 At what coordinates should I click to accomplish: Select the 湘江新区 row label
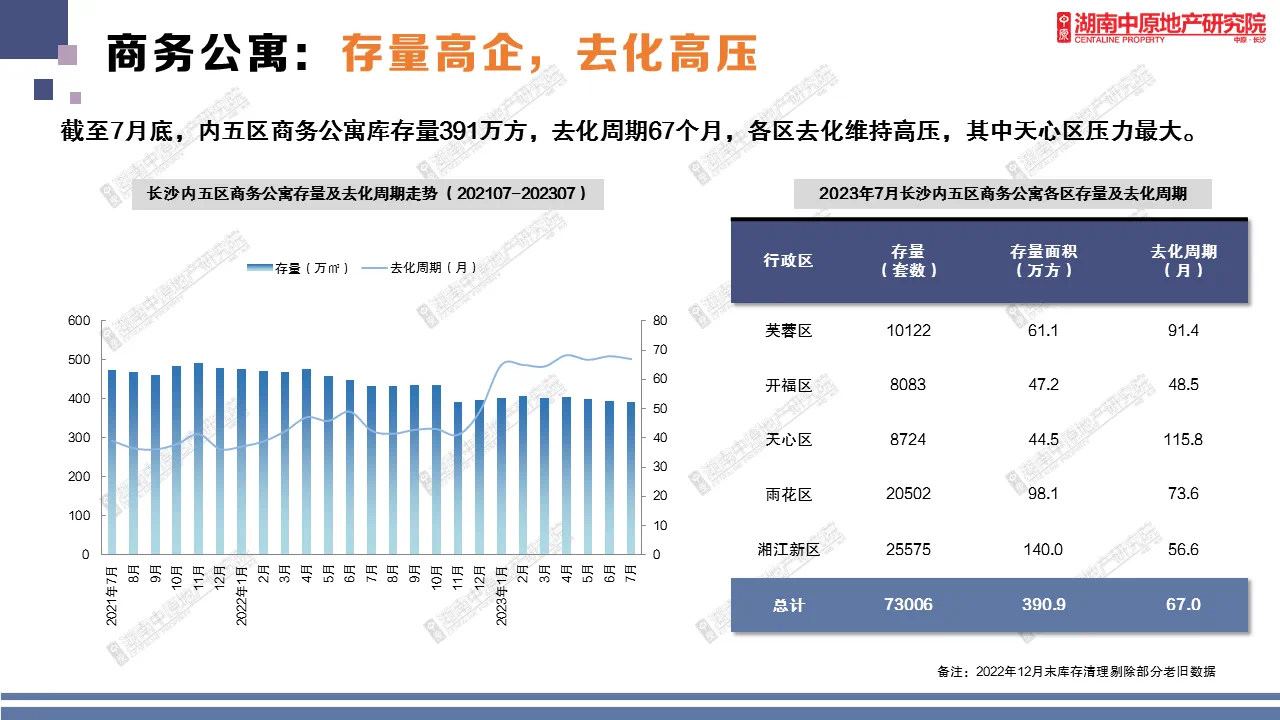pyautogui.click(x=788, y=549)
